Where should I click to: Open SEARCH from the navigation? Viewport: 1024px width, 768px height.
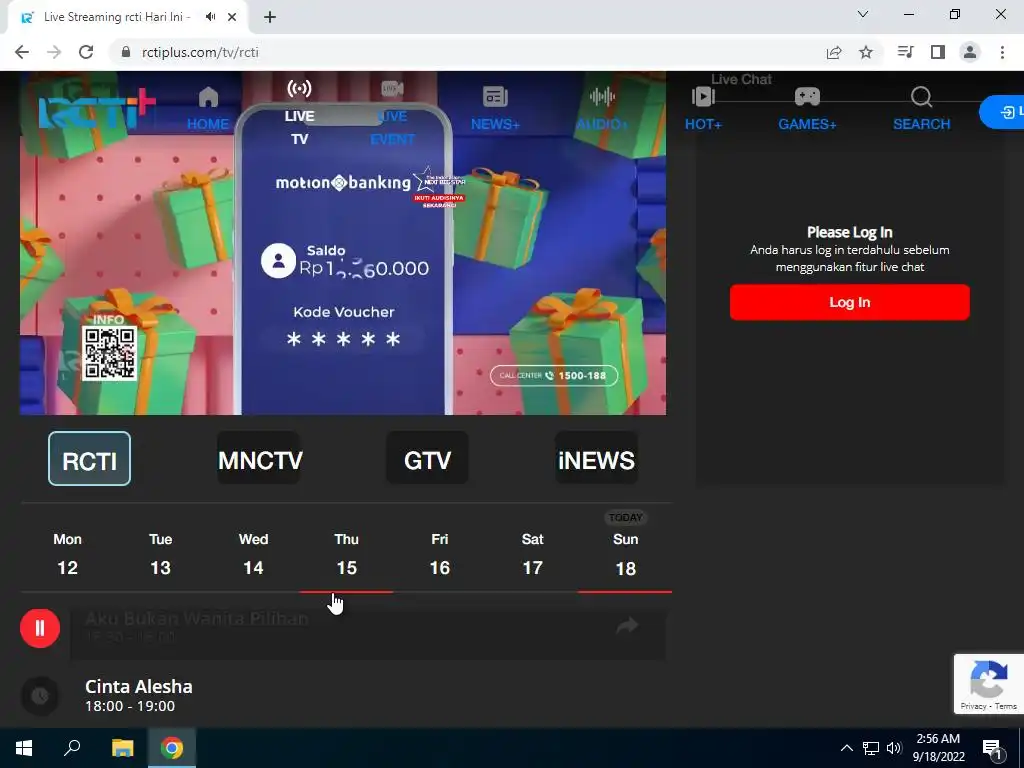pos(921,108)
